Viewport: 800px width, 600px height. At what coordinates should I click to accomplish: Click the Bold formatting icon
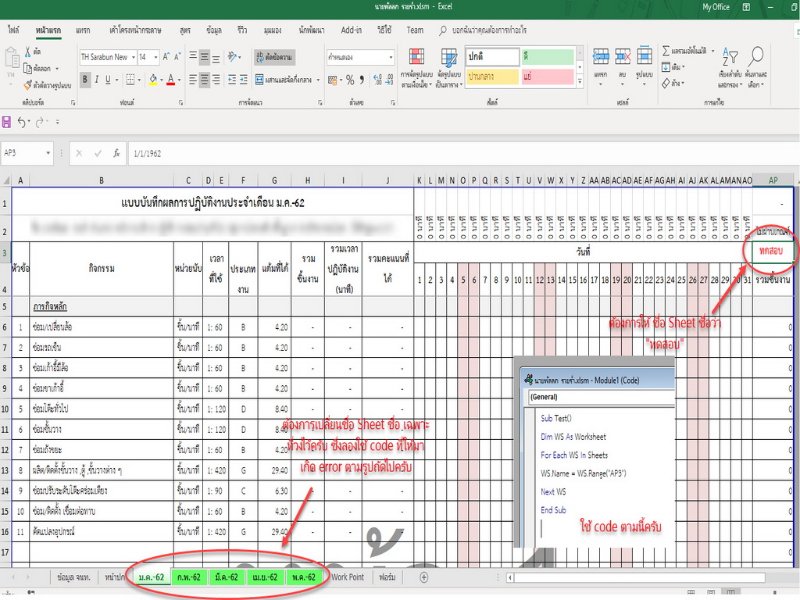click(87, 78)
